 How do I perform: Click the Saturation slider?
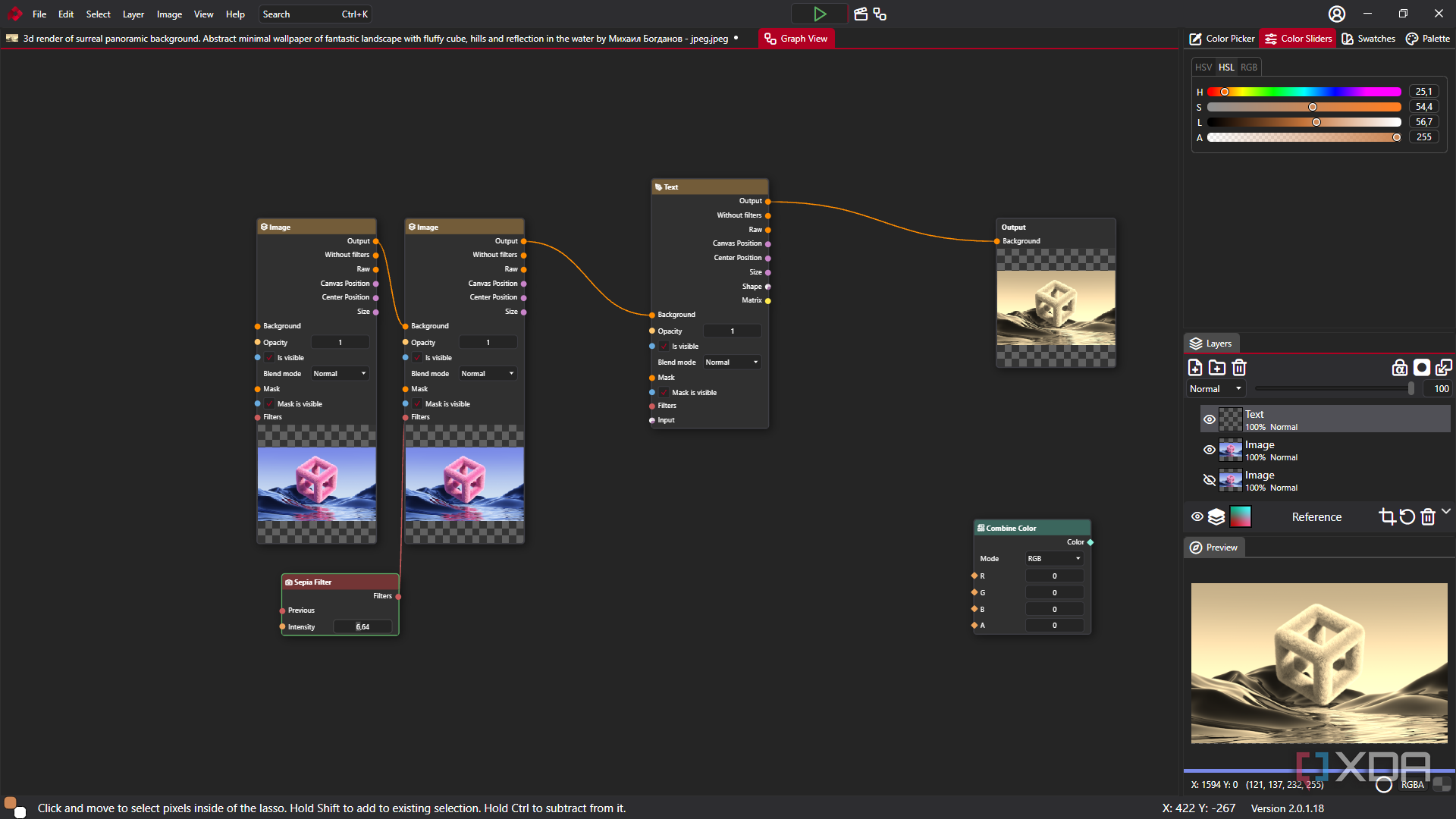(x=1304, y=107)
